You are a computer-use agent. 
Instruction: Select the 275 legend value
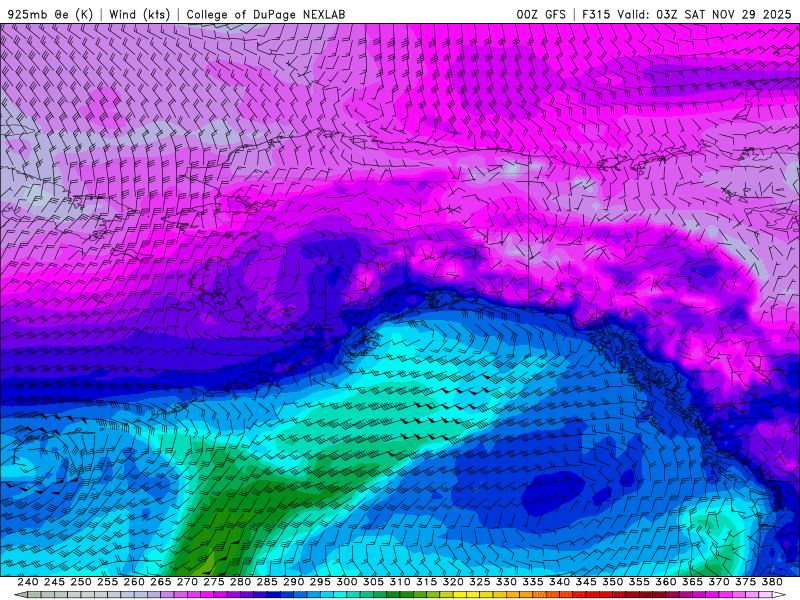tap(214, 582)
